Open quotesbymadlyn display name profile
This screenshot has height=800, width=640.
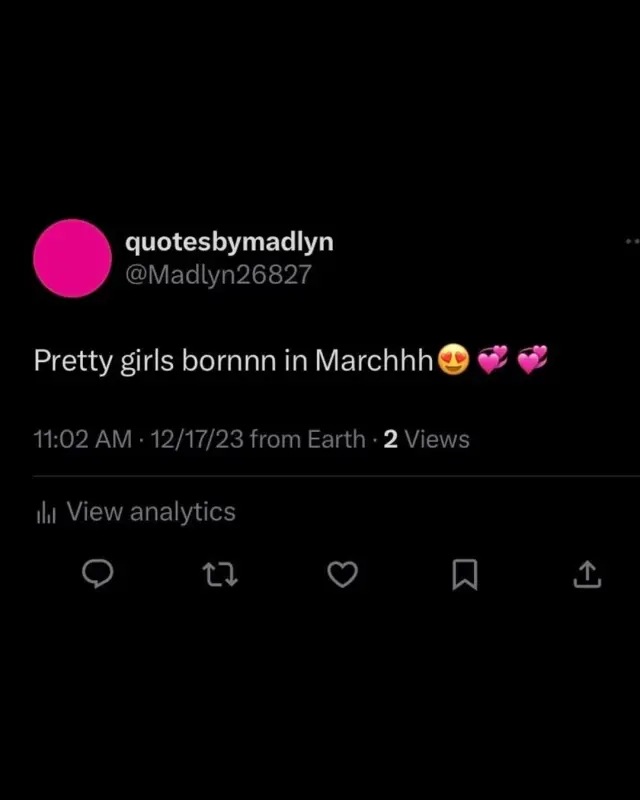229,242
